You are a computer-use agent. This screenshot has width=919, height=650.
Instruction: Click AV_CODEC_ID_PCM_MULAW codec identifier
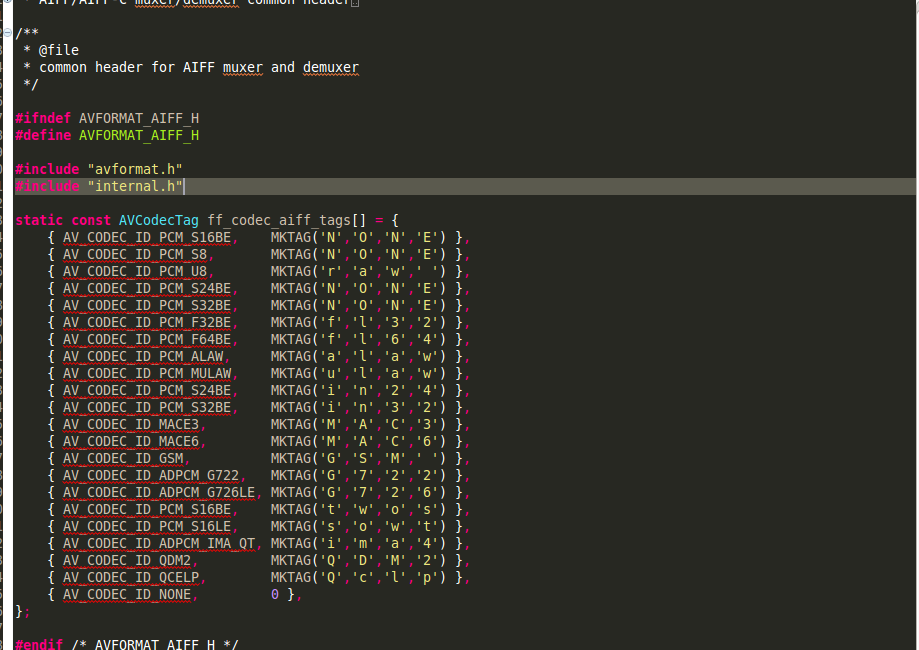[147, 373]
